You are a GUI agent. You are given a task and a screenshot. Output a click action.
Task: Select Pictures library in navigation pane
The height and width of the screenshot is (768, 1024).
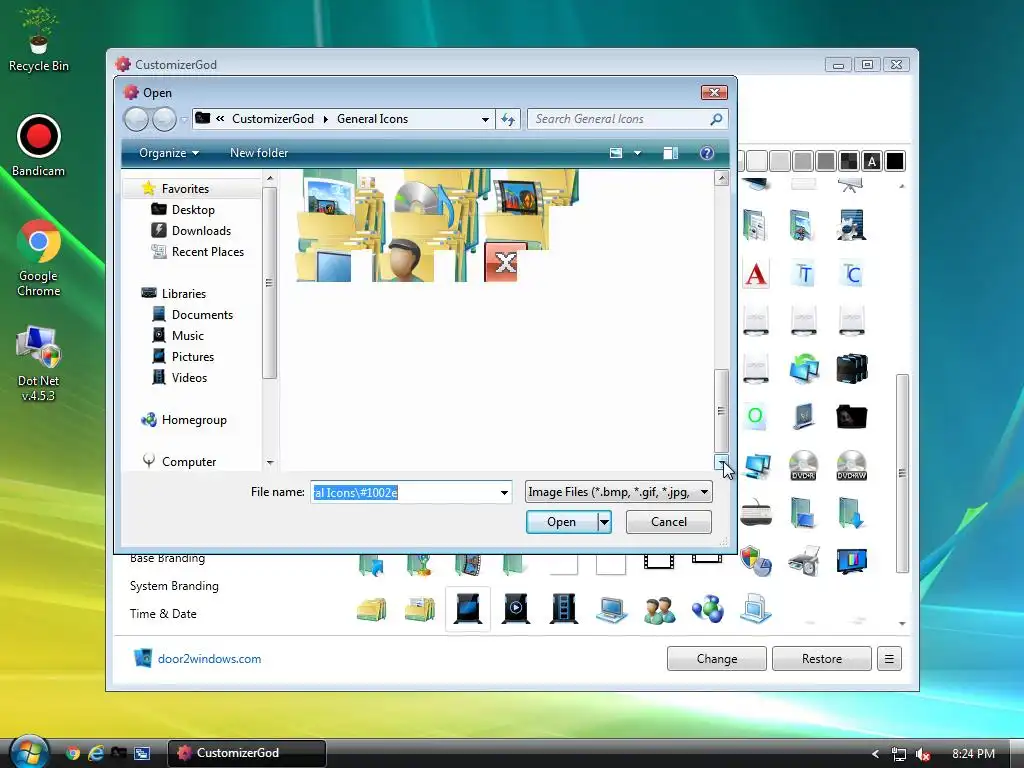(193, 357)
